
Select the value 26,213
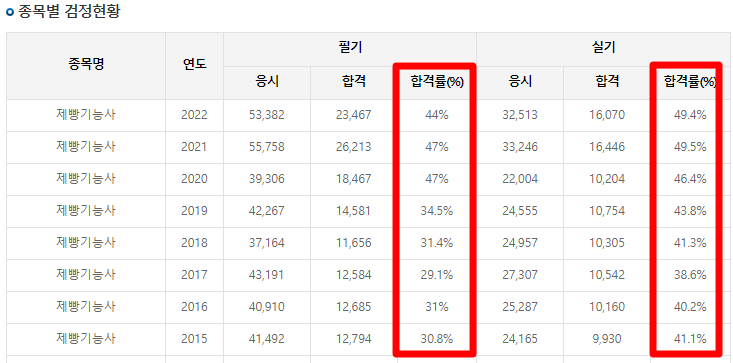tap(353, 147)
